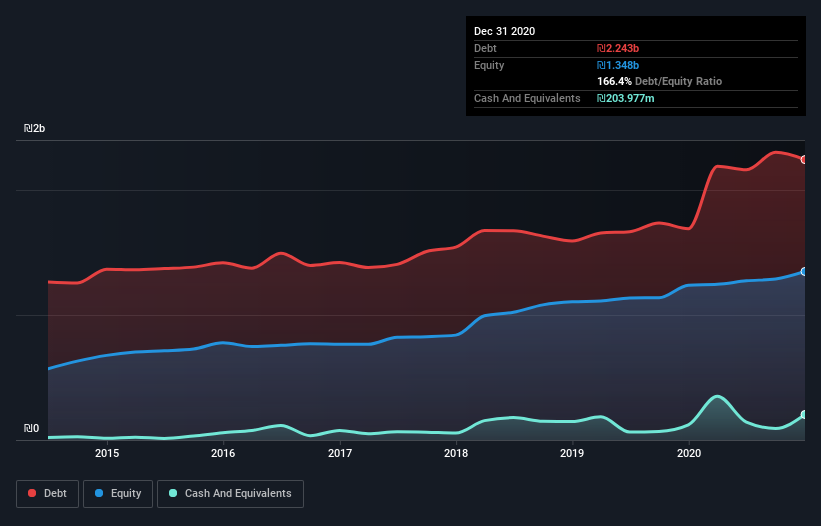Click the blue Equity endpoint marker
This screenshot has height=526, width=821.
(804, 272)
